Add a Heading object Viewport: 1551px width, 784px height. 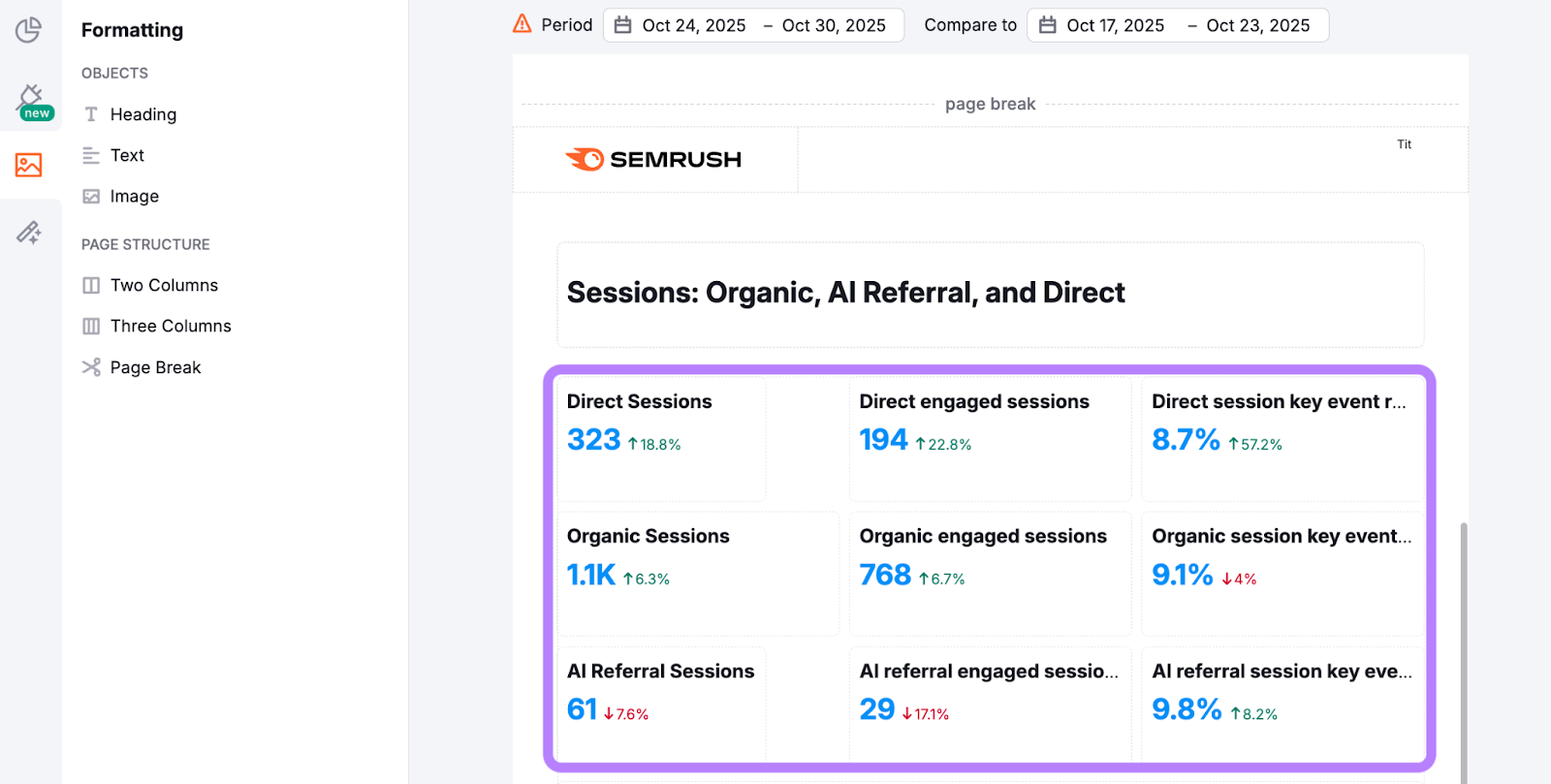(142, 114)
